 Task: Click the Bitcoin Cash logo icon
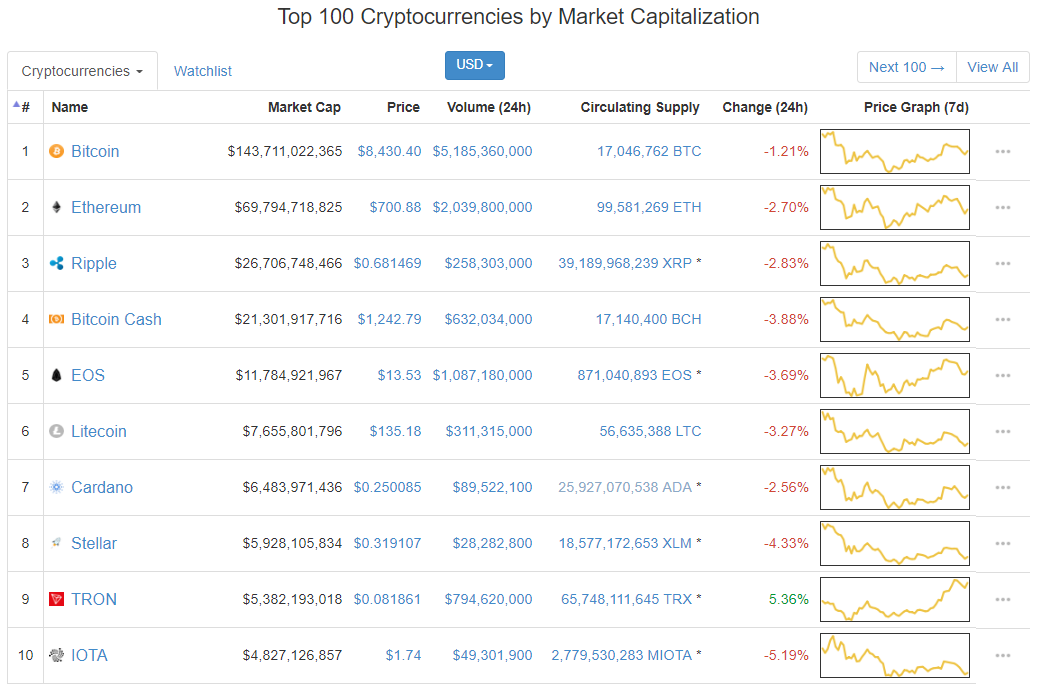click(56, 319)
